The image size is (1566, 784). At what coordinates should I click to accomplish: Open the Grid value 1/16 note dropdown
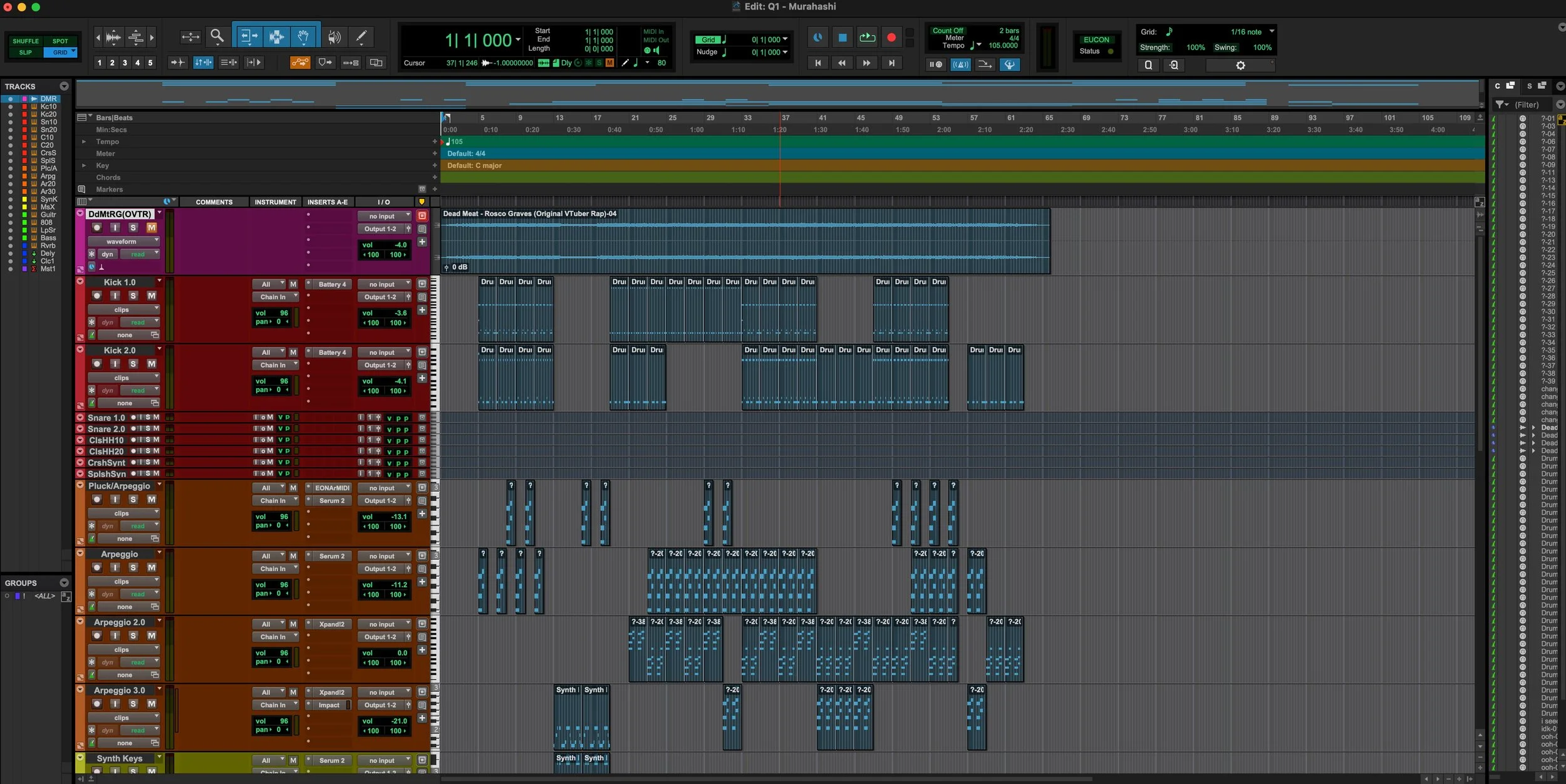coord(1272,31)
